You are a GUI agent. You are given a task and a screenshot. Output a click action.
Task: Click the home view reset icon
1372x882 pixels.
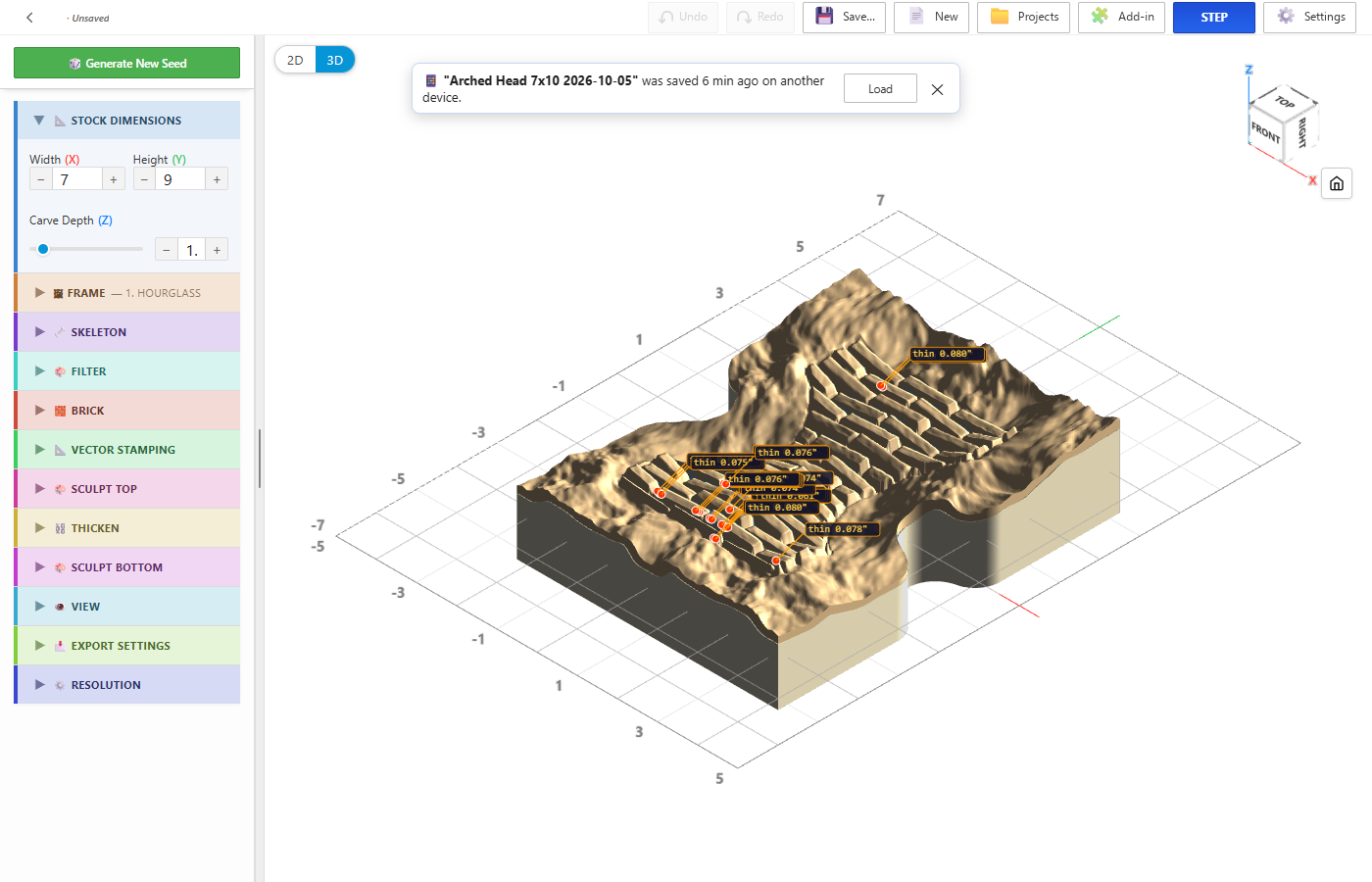[x=1337, y=183]
